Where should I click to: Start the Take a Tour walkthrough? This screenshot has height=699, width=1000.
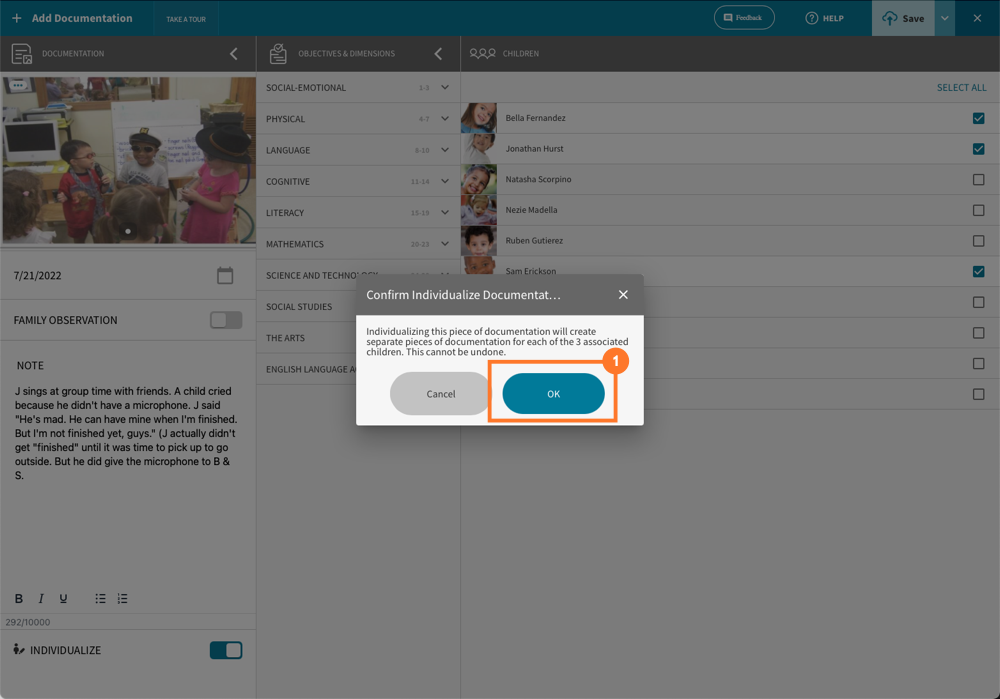(185, 17)
